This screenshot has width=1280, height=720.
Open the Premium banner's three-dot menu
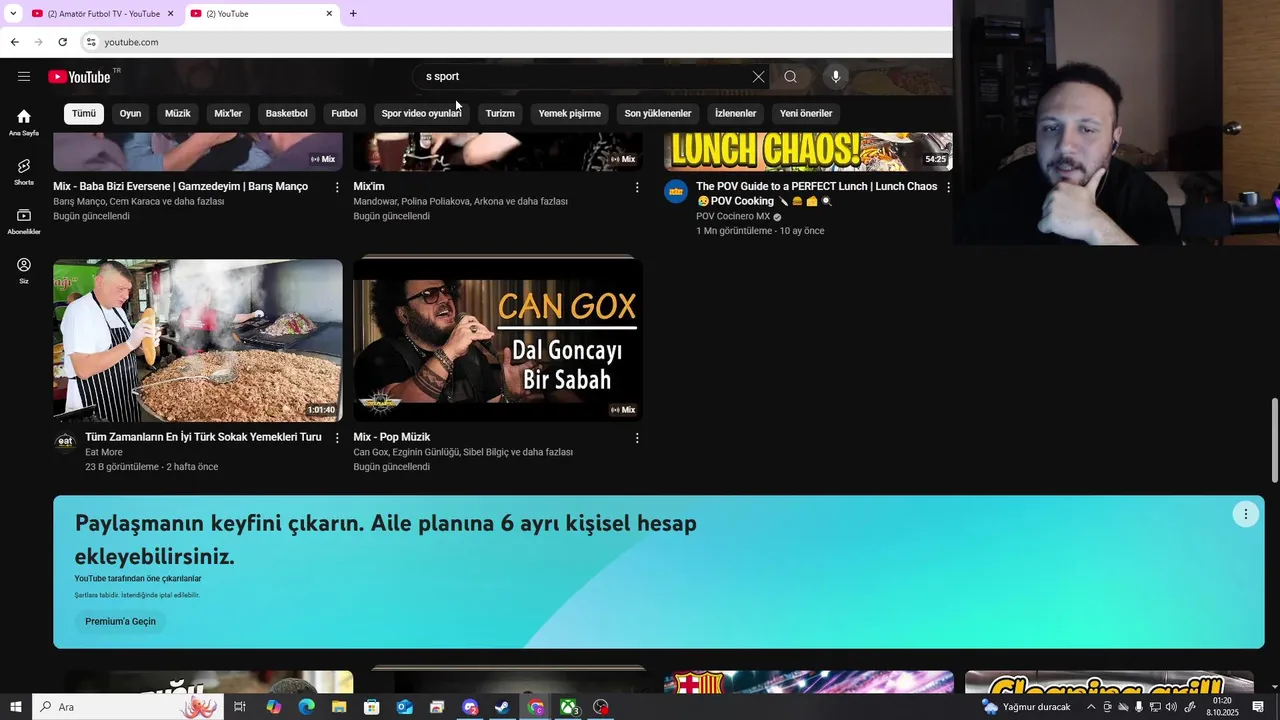[x=1245, y=514]
